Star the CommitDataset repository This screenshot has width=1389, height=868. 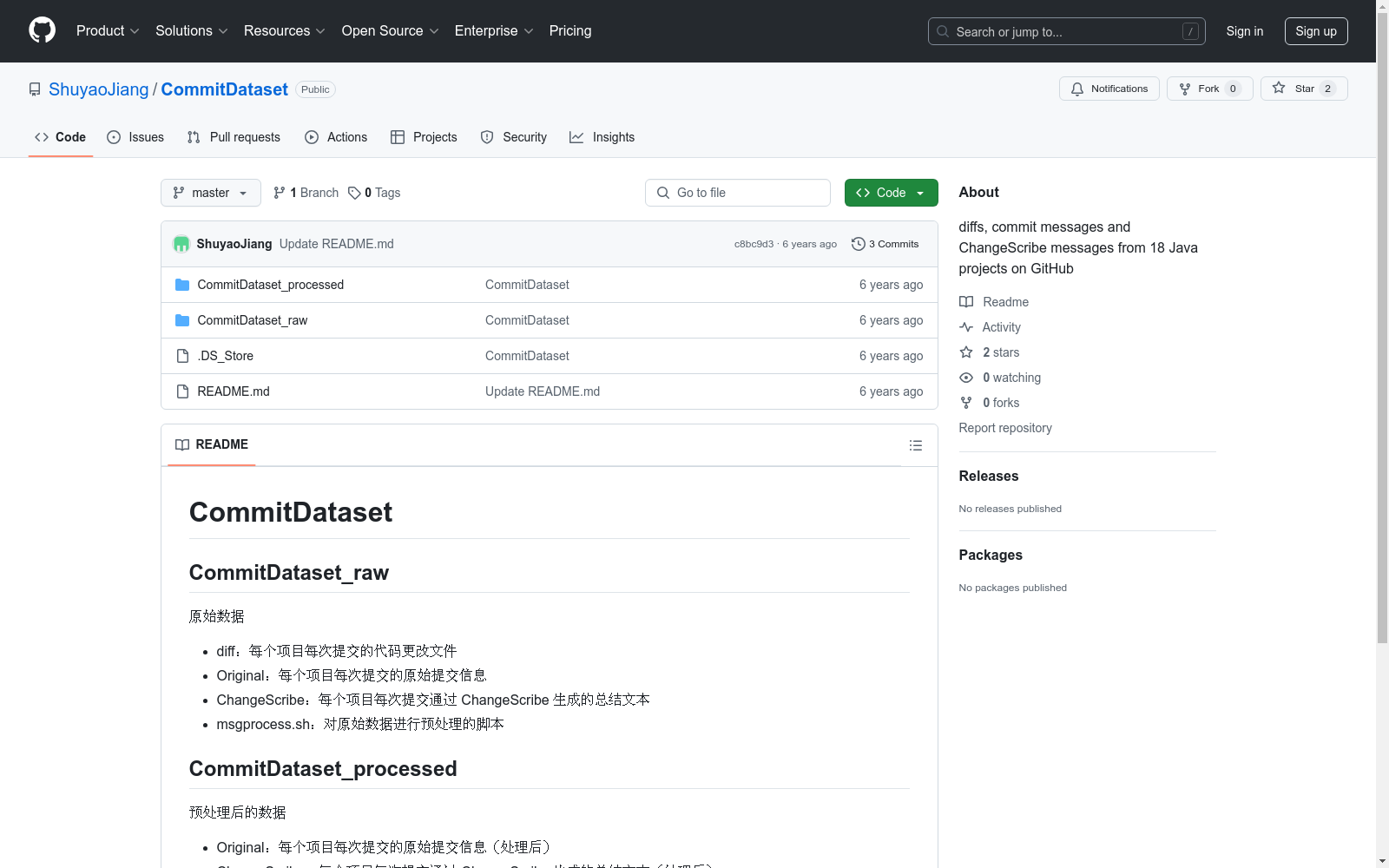1304,89
